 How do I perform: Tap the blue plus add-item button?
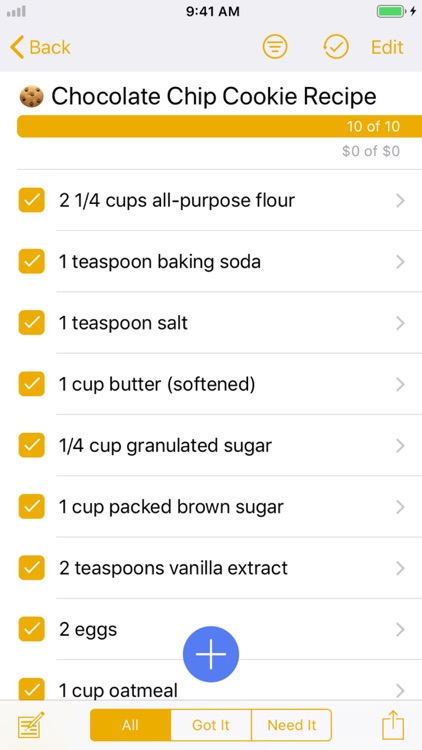(x=211, y=654)
